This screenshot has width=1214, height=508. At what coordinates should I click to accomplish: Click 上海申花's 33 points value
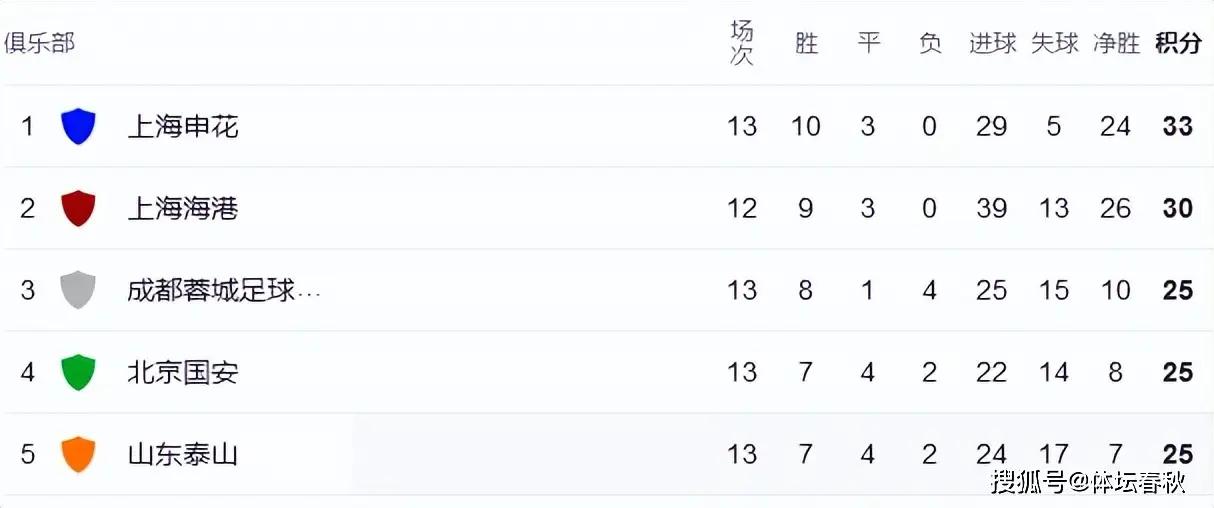(x=1178, y=127)
